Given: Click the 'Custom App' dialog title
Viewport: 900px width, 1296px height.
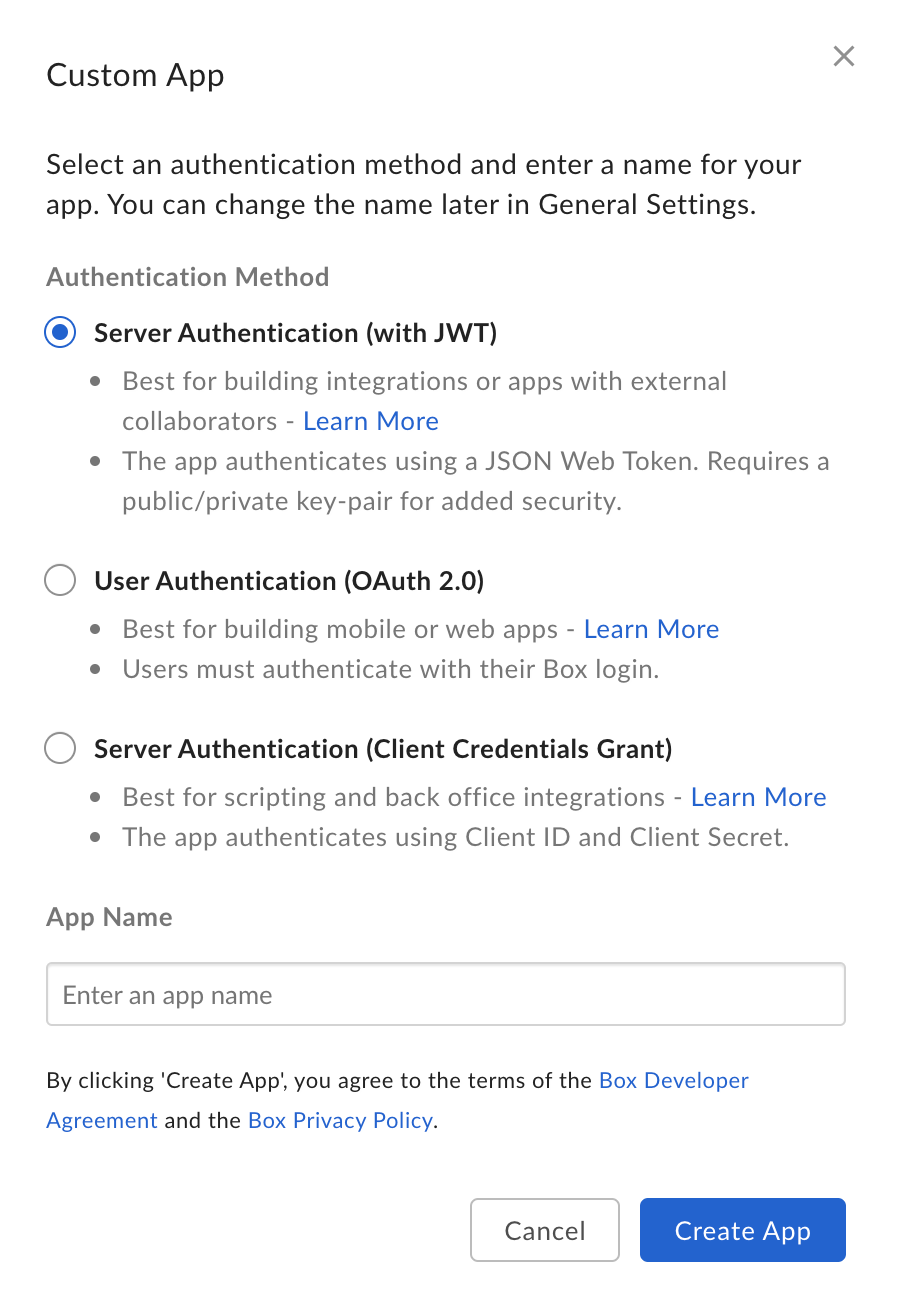Looking at the screenshot, I should (x=135, y=75).
